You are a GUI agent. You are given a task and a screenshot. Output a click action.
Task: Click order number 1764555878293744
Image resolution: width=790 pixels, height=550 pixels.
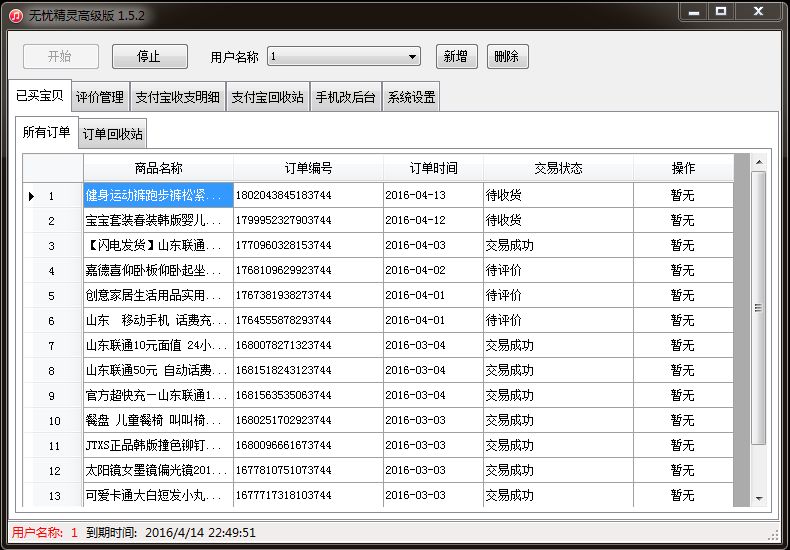coord(308,320)
